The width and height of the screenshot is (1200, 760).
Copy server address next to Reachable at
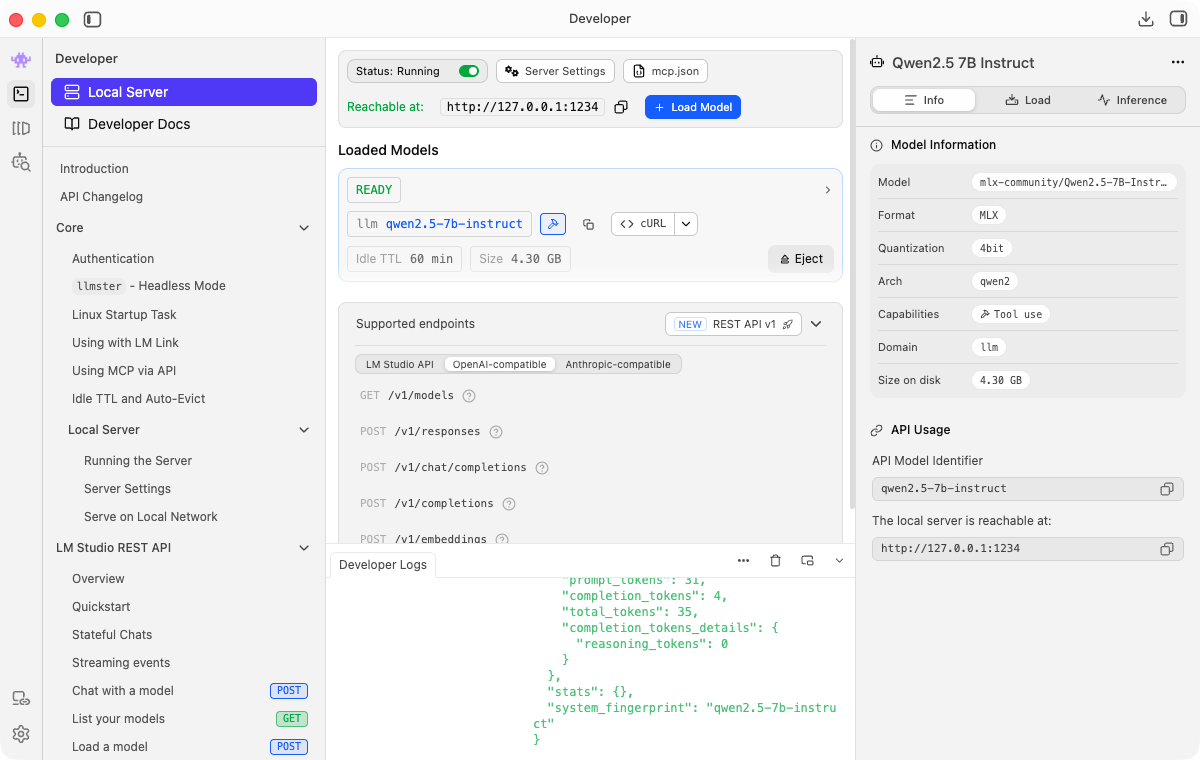click(x=621, y=107)
